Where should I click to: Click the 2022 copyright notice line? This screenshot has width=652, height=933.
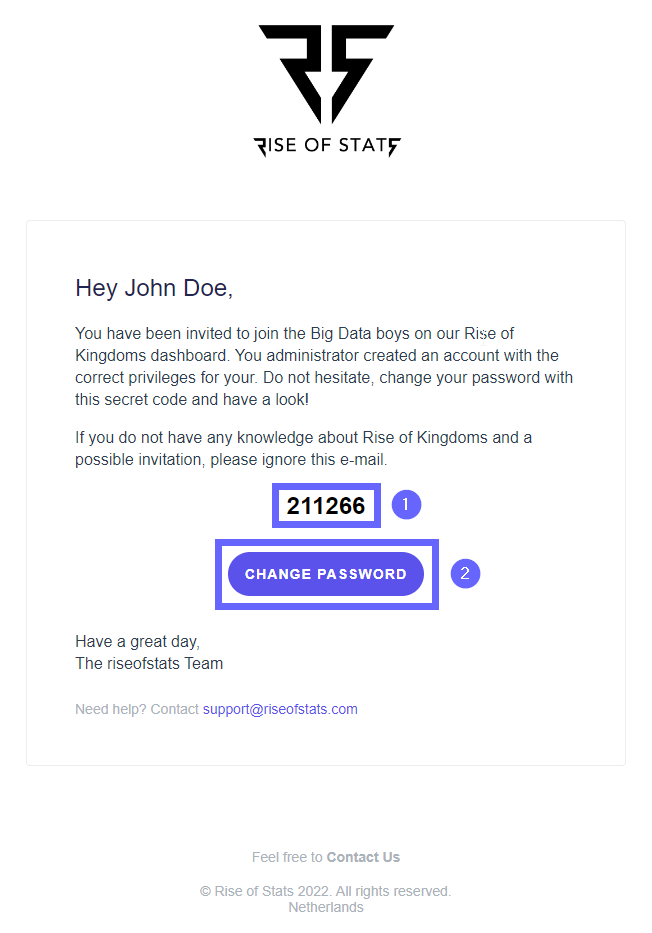coord(326,891)
